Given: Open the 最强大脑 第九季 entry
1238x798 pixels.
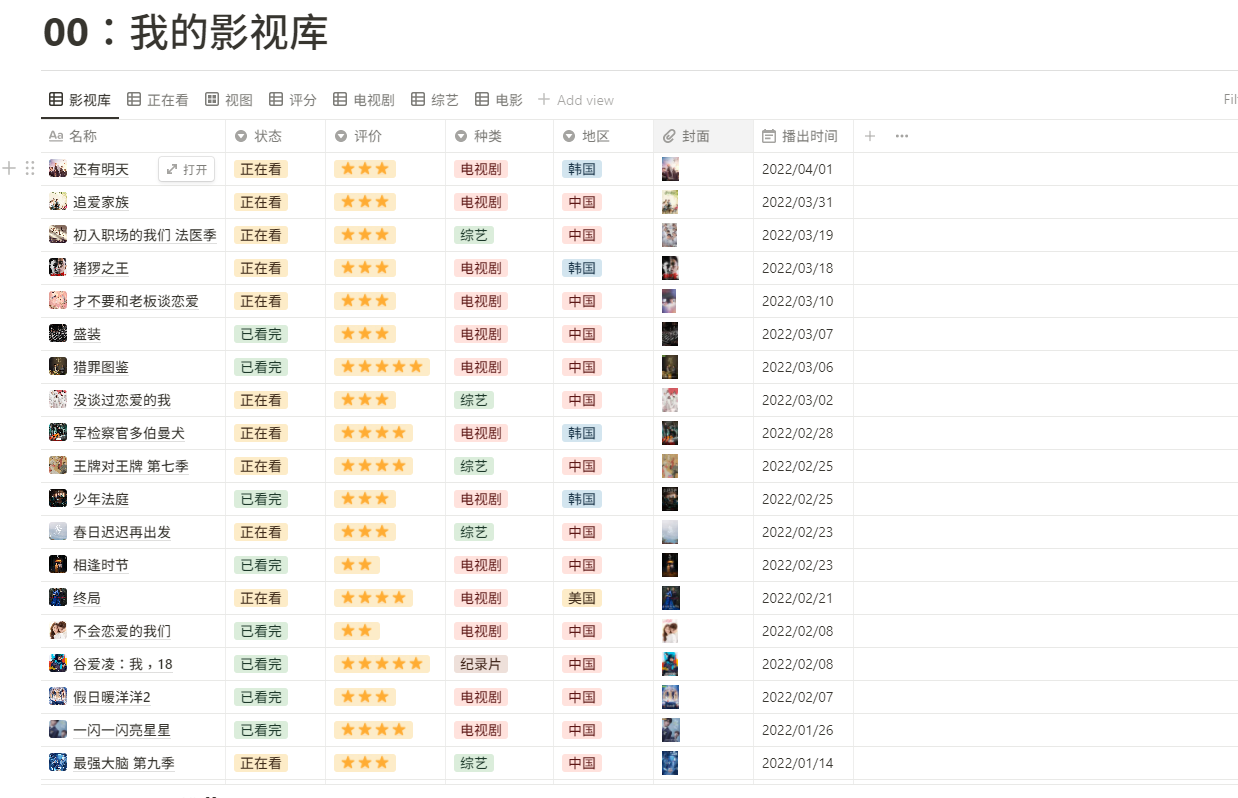Looking at the screenshot, I should (124, 763).
